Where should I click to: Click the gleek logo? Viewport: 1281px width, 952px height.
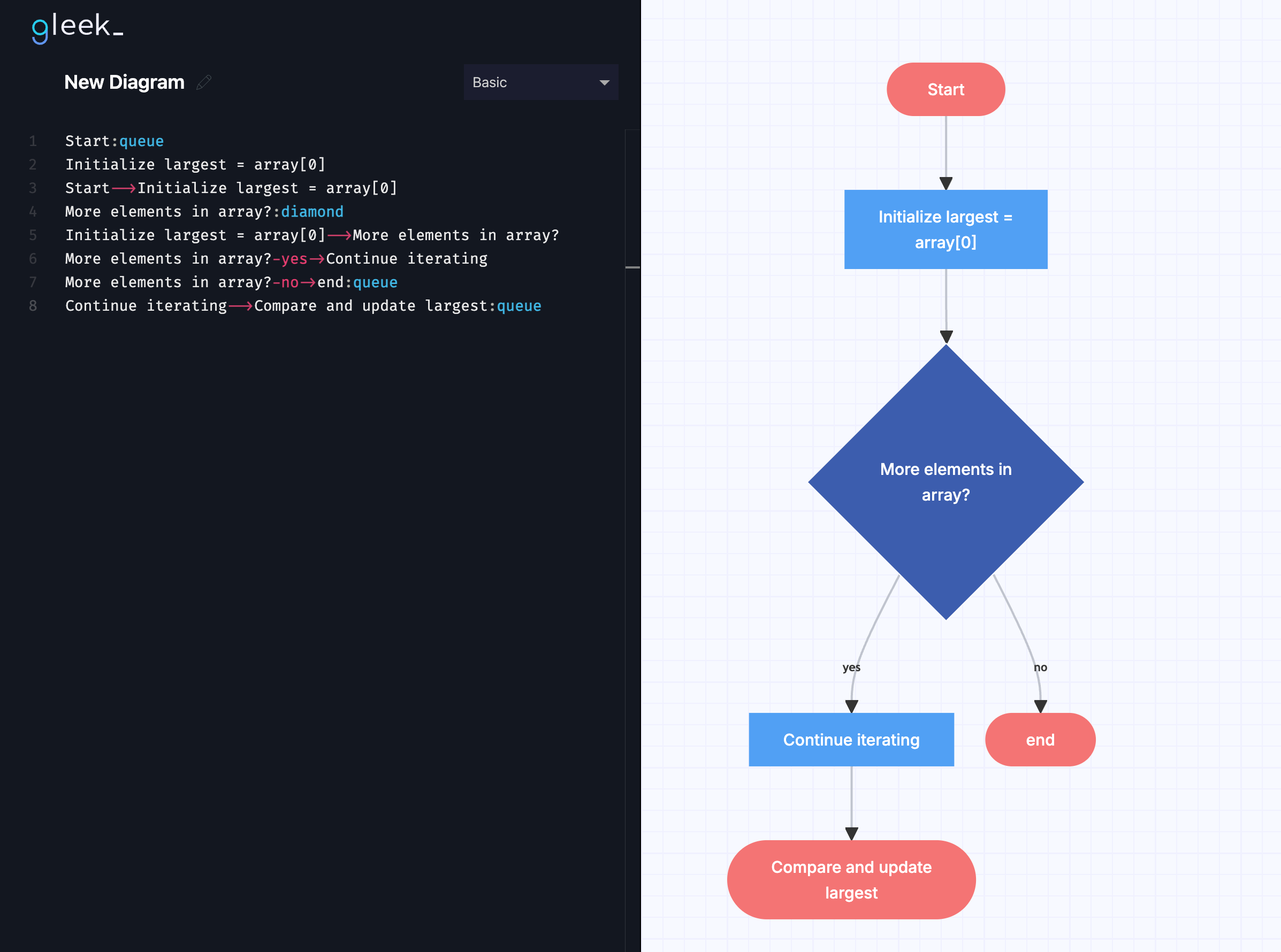77,28
